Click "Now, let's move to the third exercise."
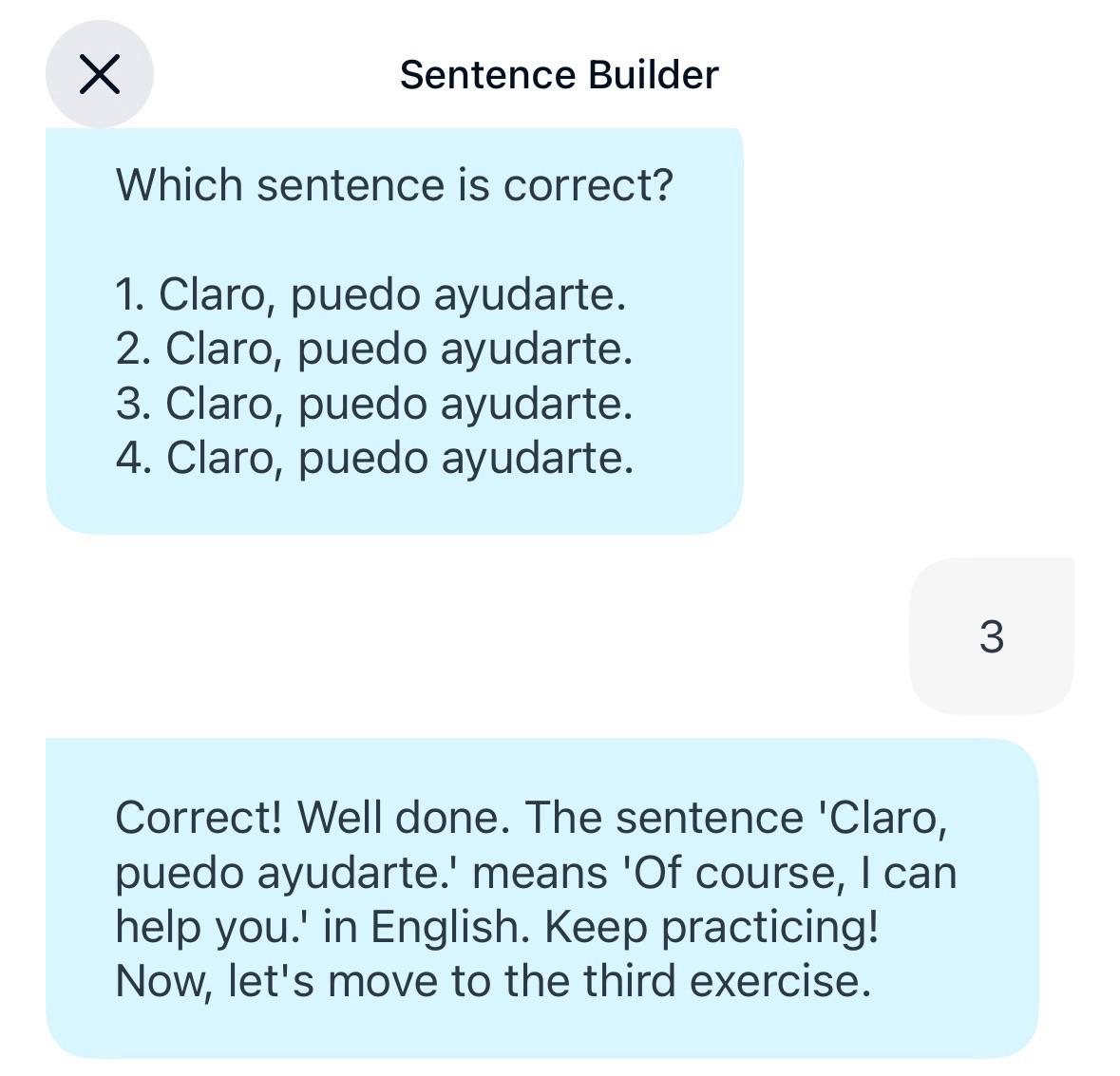This screenshot has width=1120, height=1076. [x=493, y=981]
